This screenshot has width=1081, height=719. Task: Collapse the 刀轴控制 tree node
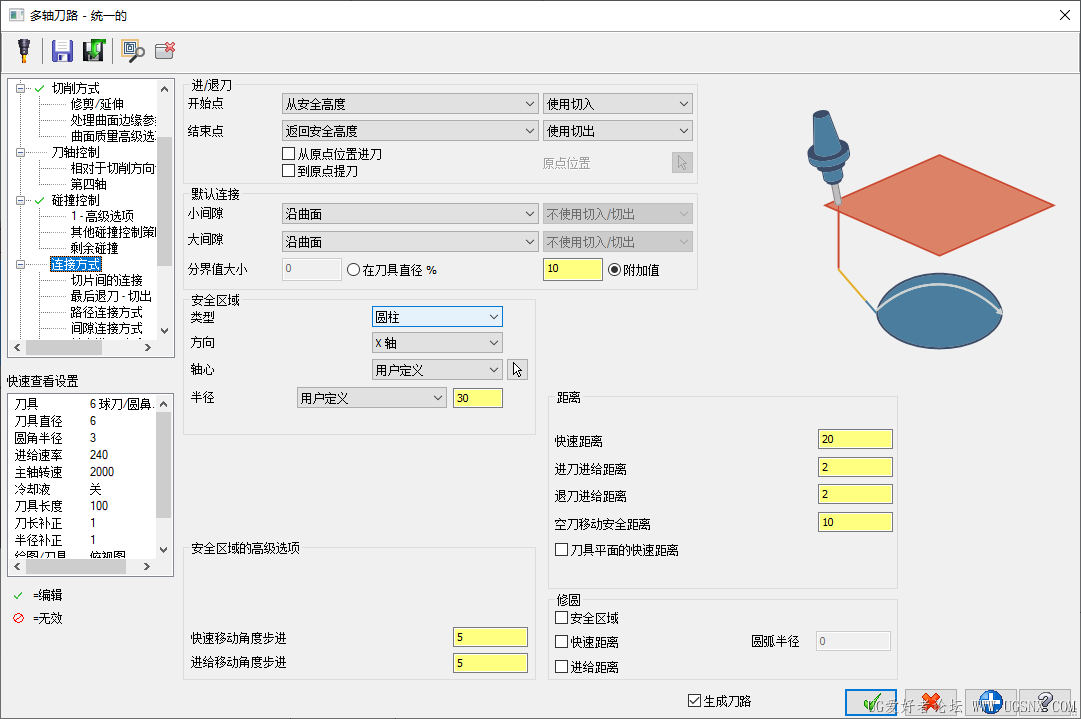click(x=21, y=152)
